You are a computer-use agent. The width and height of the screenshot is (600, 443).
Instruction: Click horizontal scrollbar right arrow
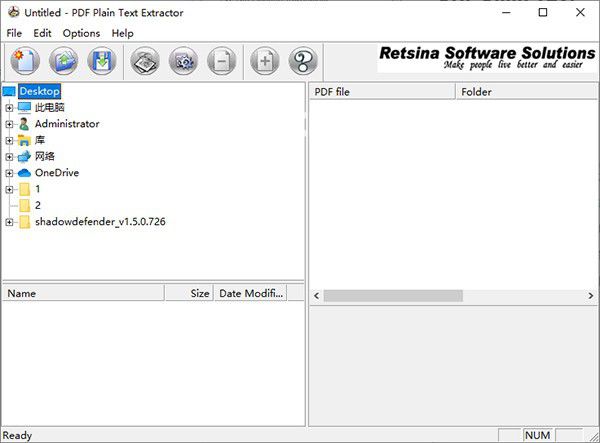coord(591,296)
